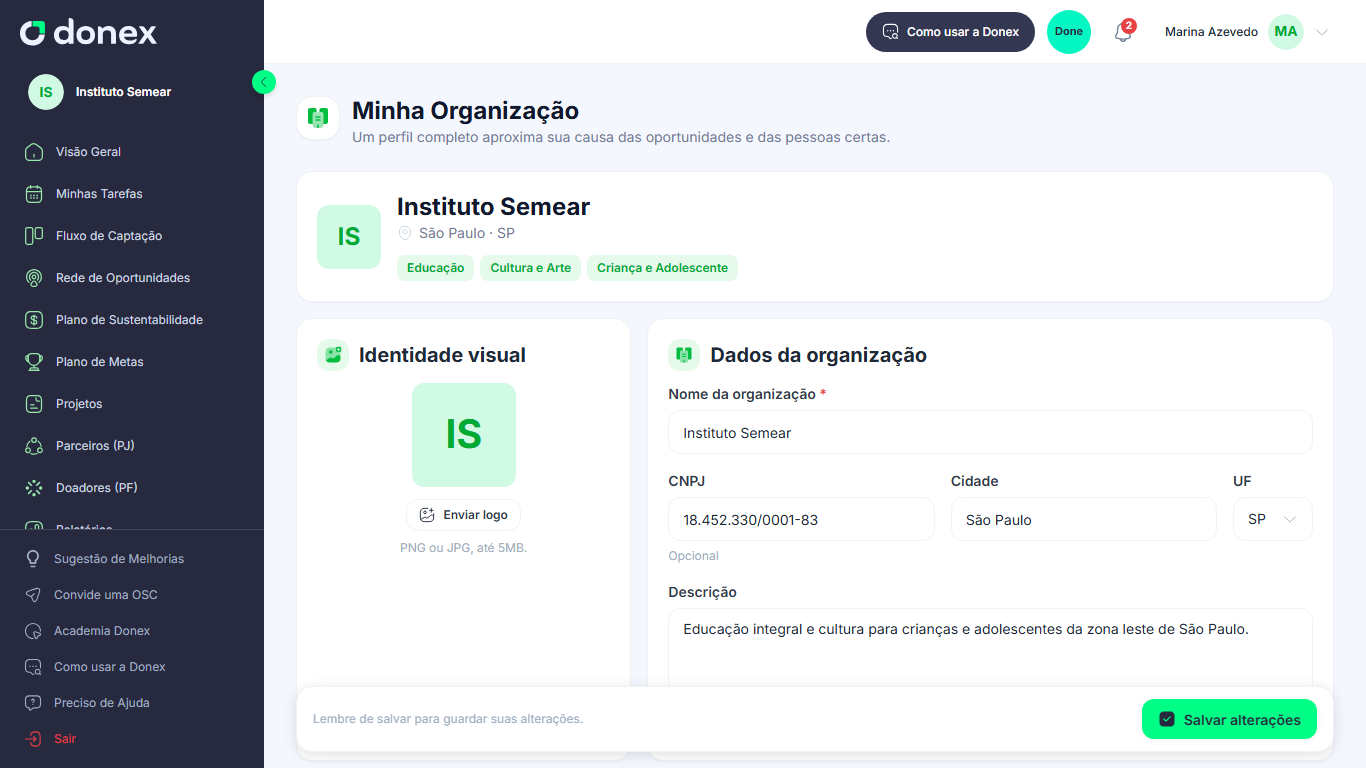Click the Educação tag

coord(436,268)
